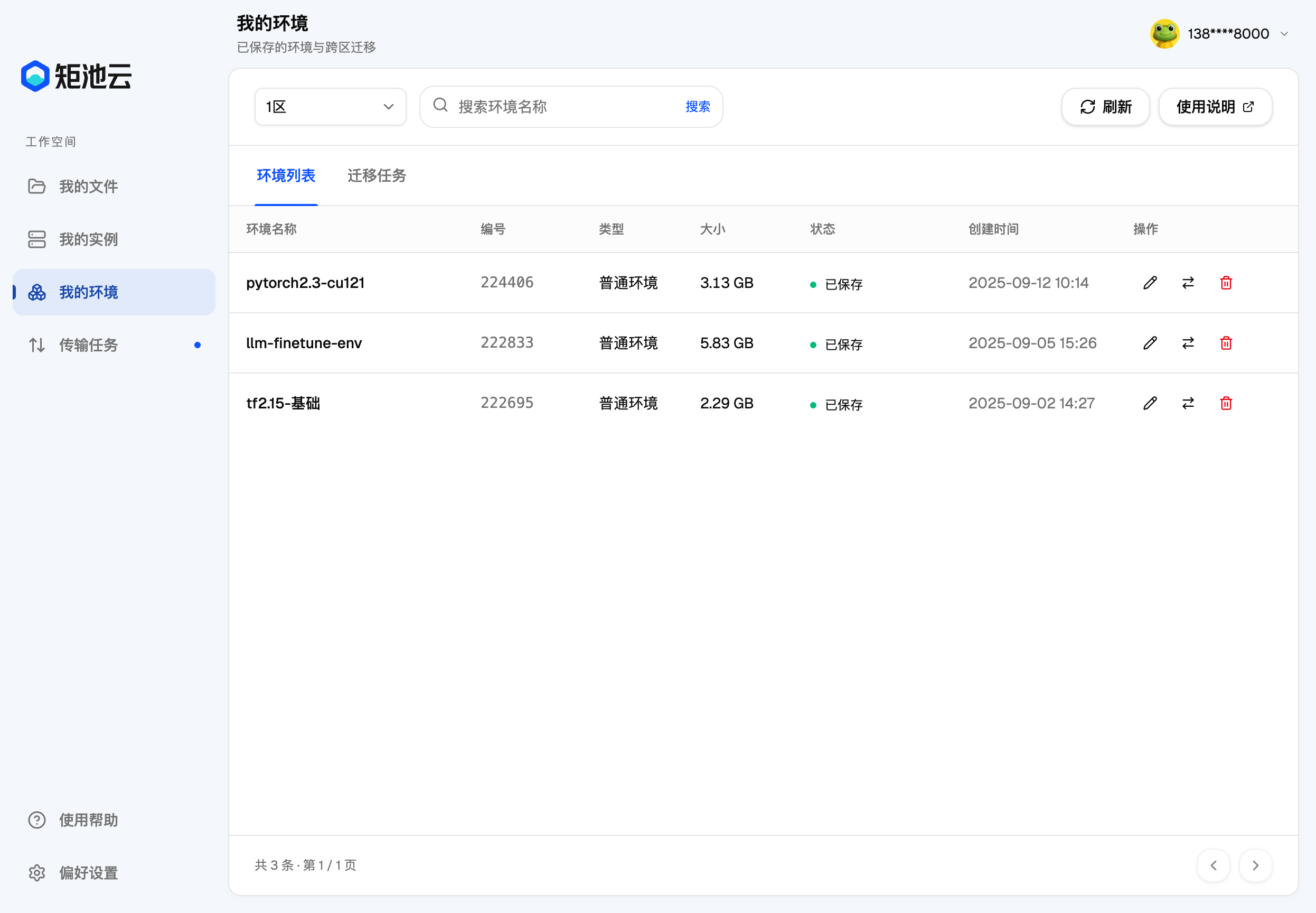This screenshot has width=1316, height=913.
Task: Click date 2025-09-12 10:14
Action: 1028,283
